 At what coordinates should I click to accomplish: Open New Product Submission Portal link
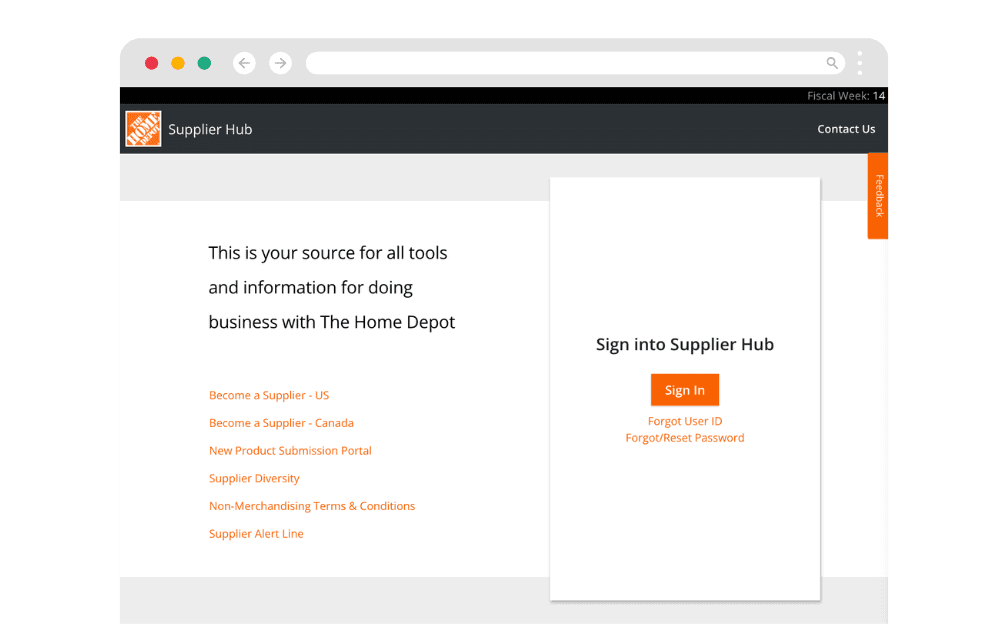coord(290,450)
